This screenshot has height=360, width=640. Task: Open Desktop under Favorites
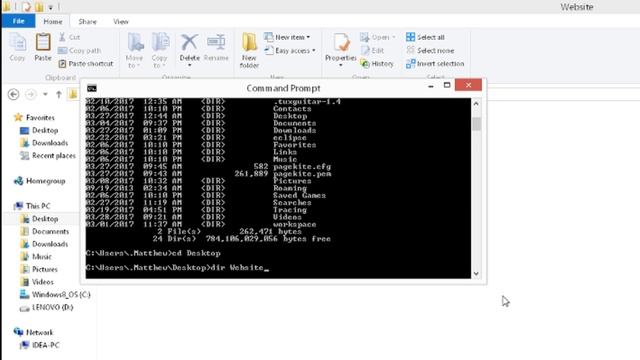coord(39,130)
